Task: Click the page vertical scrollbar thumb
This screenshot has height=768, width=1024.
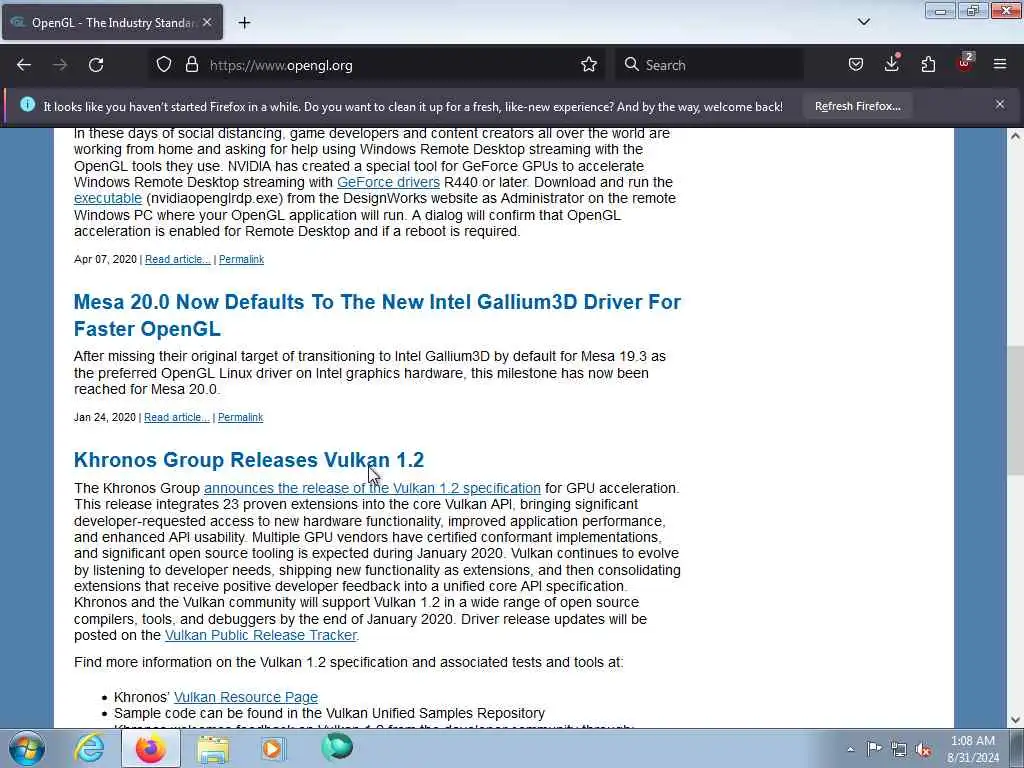Action: 1015,410
